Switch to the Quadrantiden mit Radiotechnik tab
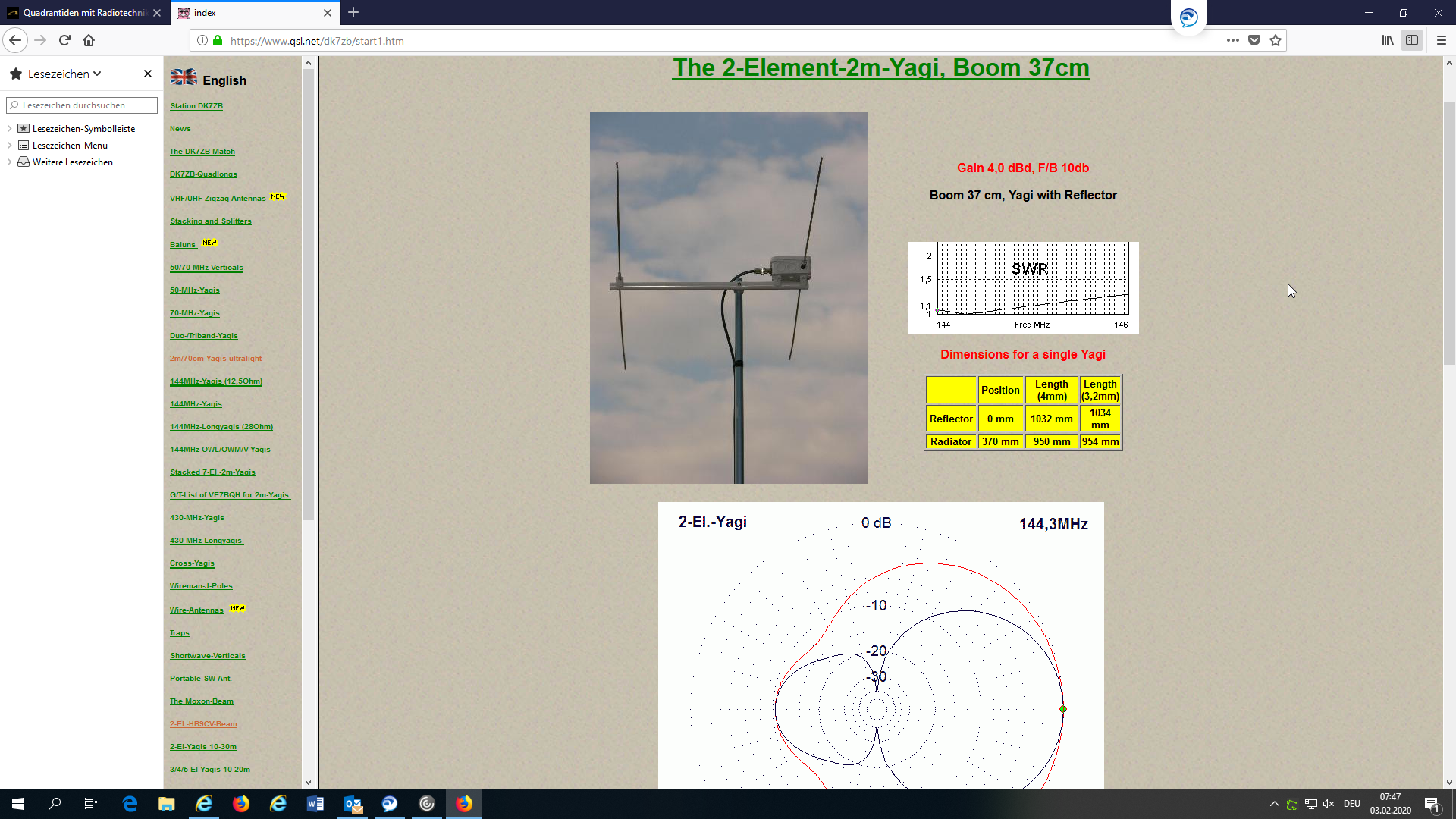1456x819 pixels. [84, 13]
